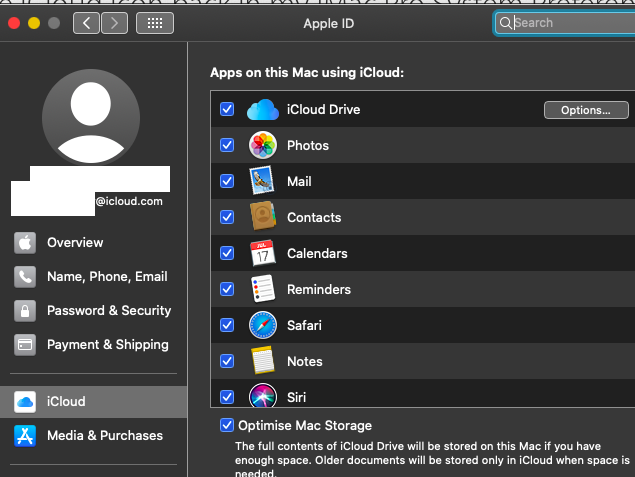
Task: Click the Contacts label text
Action: point(314,217)
